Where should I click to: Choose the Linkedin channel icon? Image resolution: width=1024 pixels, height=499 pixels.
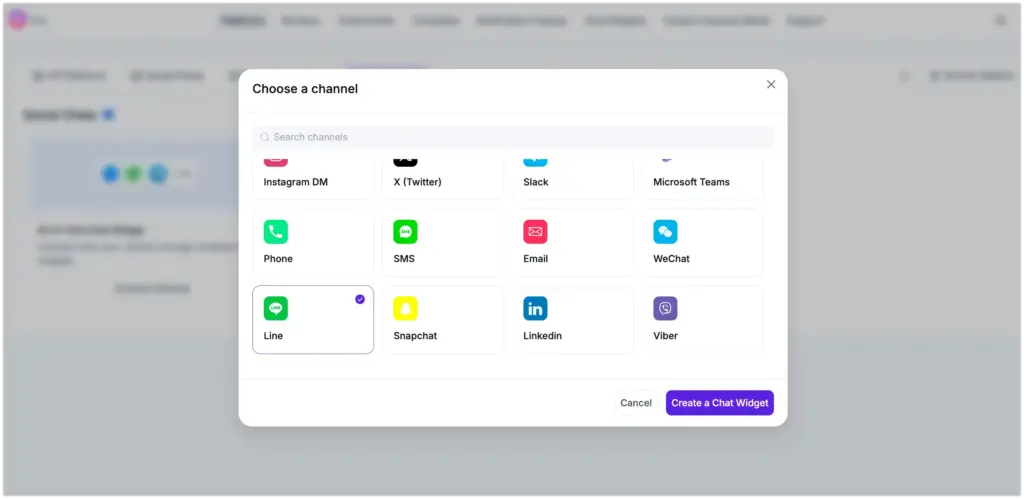tap(535, 308)
